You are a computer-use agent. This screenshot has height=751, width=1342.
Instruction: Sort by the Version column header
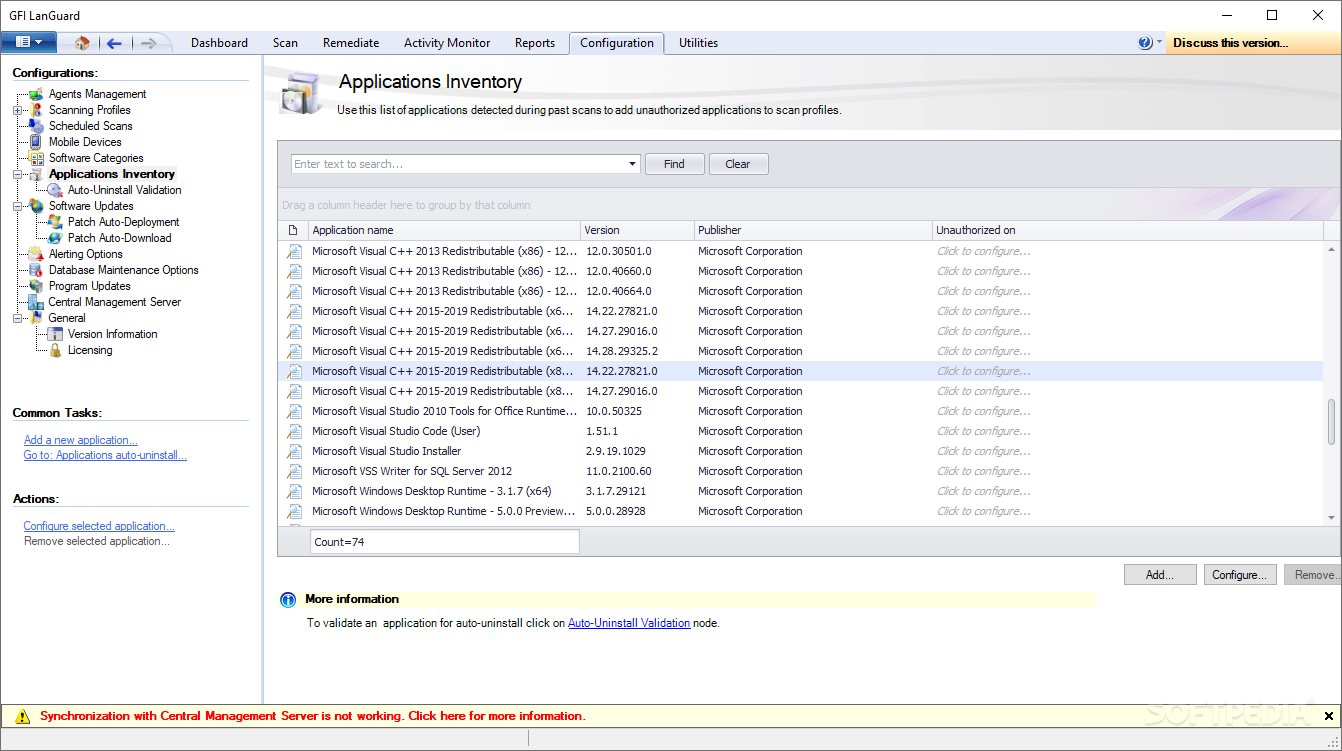(x=637, y=230)
